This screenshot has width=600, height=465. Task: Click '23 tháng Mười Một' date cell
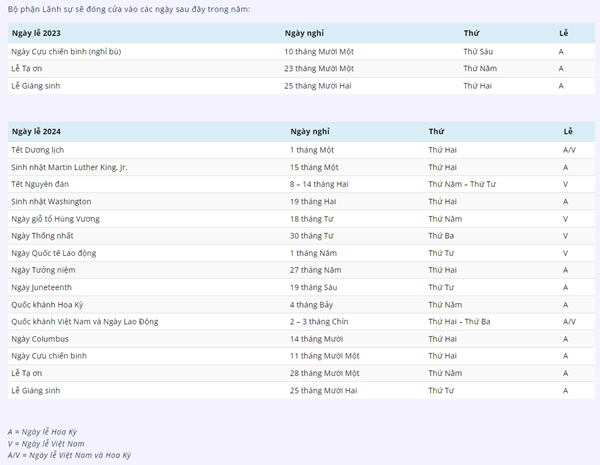click(x=319, y=69)
